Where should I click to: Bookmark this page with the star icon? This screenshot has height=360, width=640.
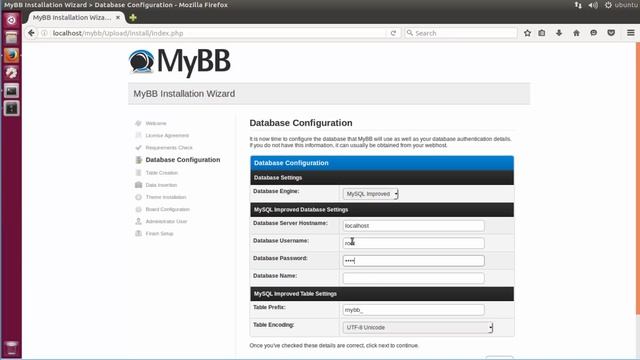[x=527, y=33]
